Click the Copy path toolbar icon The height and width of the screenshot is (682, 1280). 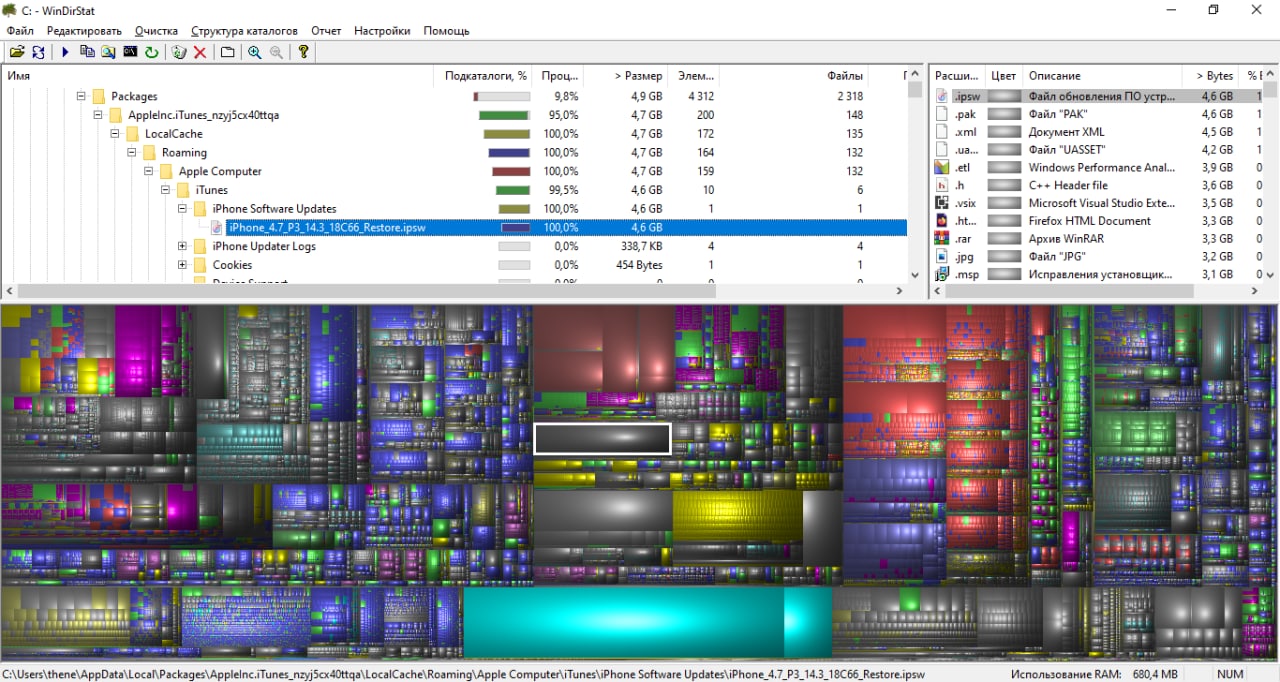(87, 52)
